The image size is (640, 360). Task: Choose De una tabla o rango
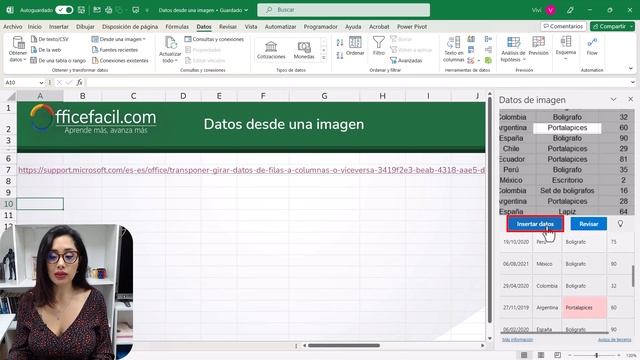click(x=58, y=60)
